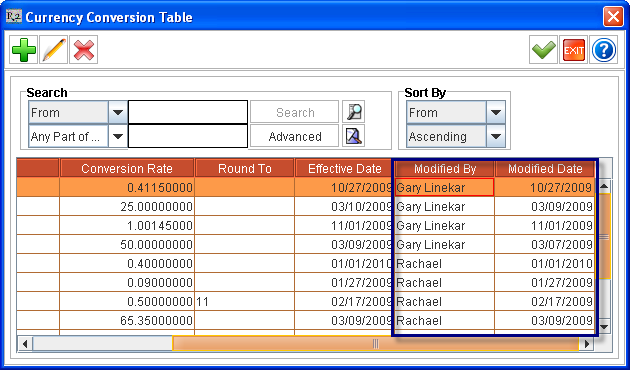Select the 0.50000000 conversion rate cell
630x370 pixels.
point(127,301)
